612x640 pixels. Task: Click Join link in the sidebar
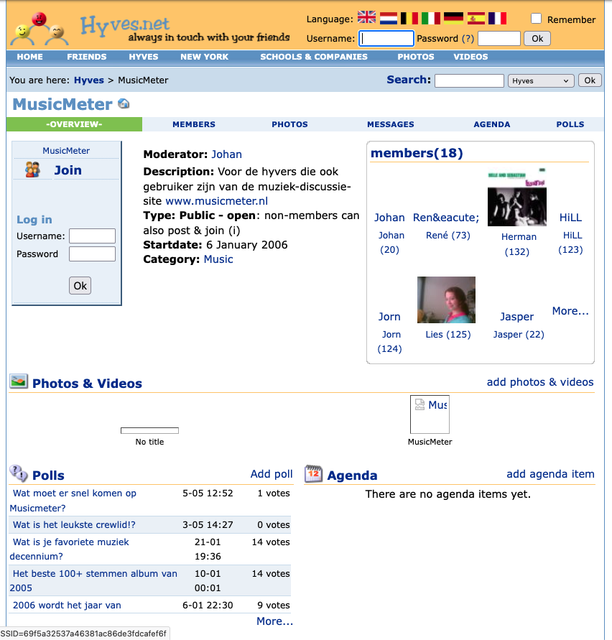[68, 170]
